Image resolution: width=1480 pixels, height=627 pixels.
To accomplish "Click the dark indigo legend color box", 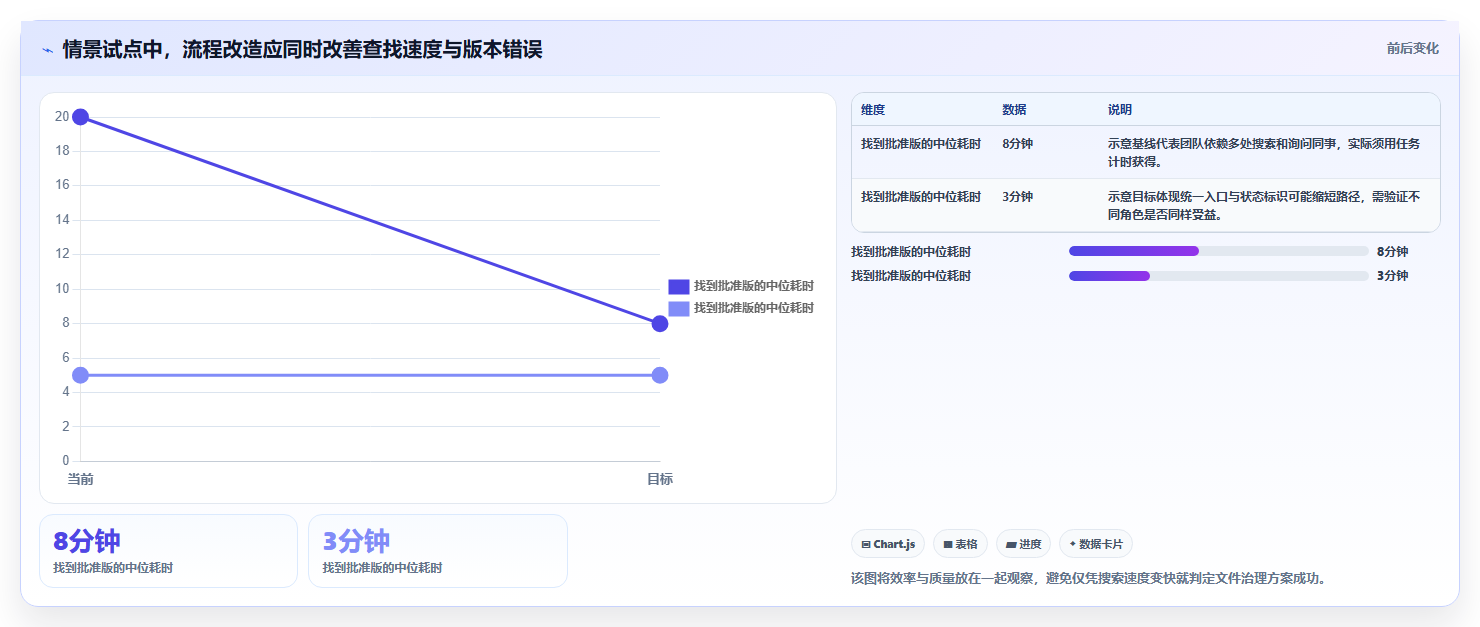I will 679,286.
